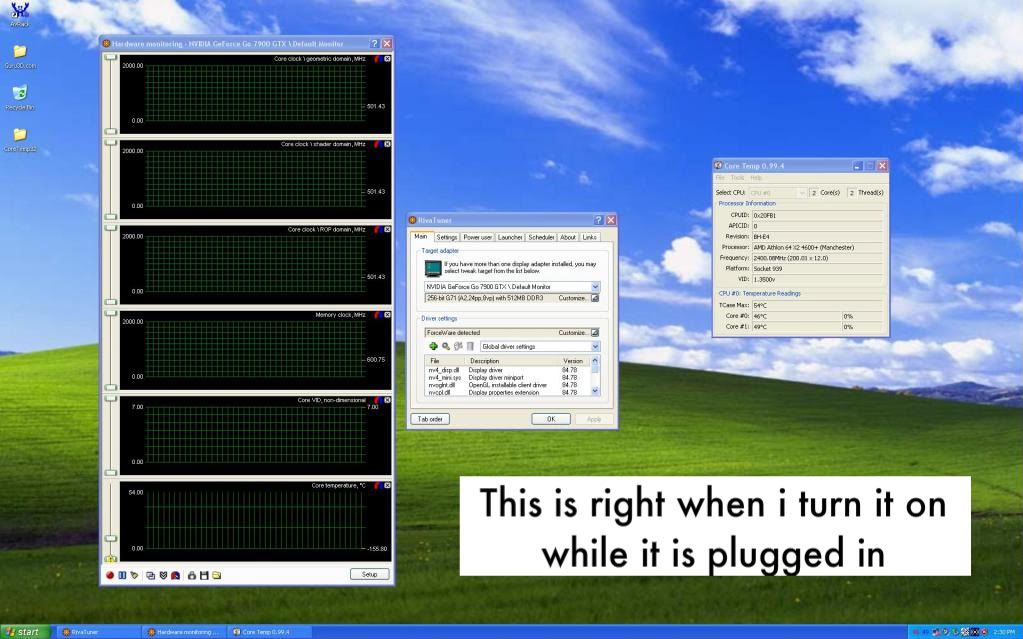Click the Start button

click(x=23, y=632)
